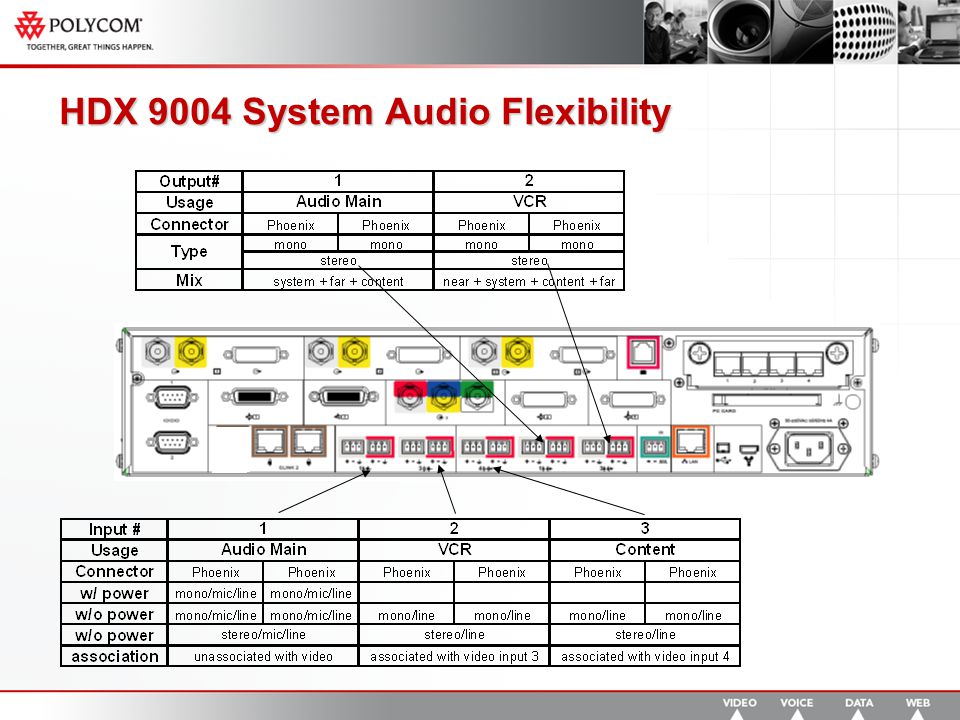Click 'associated with video input 4' cell
960x720 pixels.
645,656
